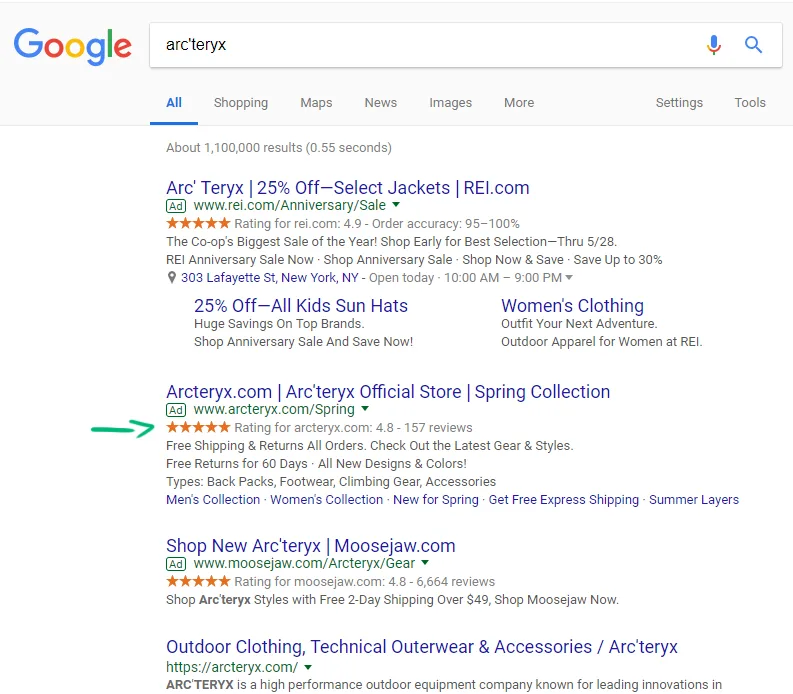Click 'Free 2-Day Shipping Over $49' Moosejaw description
The width and height of the screenshot is (793, 694).
(x=392, y=600)
